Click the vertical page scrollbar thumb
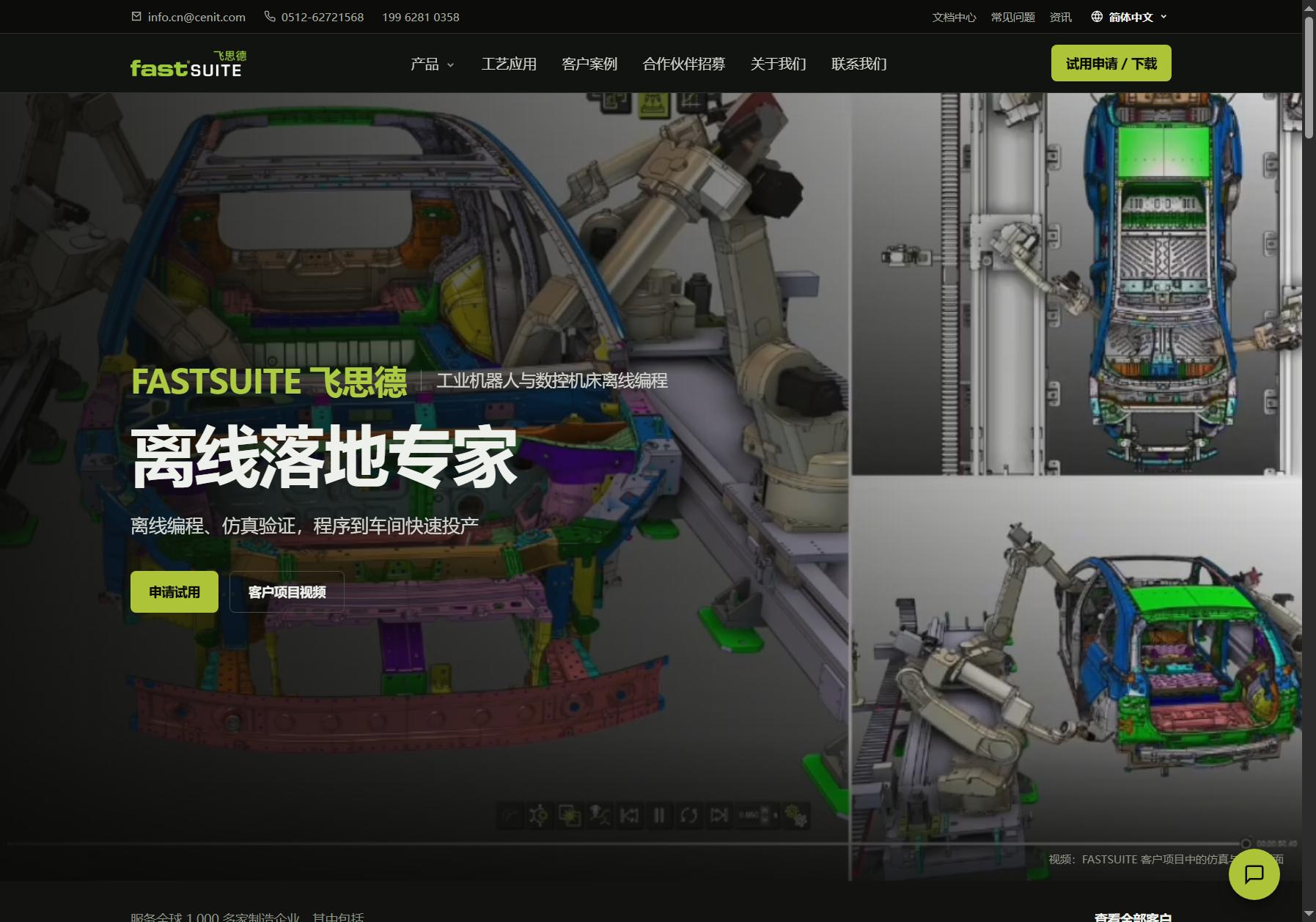Viewport: 1316px width, 922px height. (x=1309, y=77)
